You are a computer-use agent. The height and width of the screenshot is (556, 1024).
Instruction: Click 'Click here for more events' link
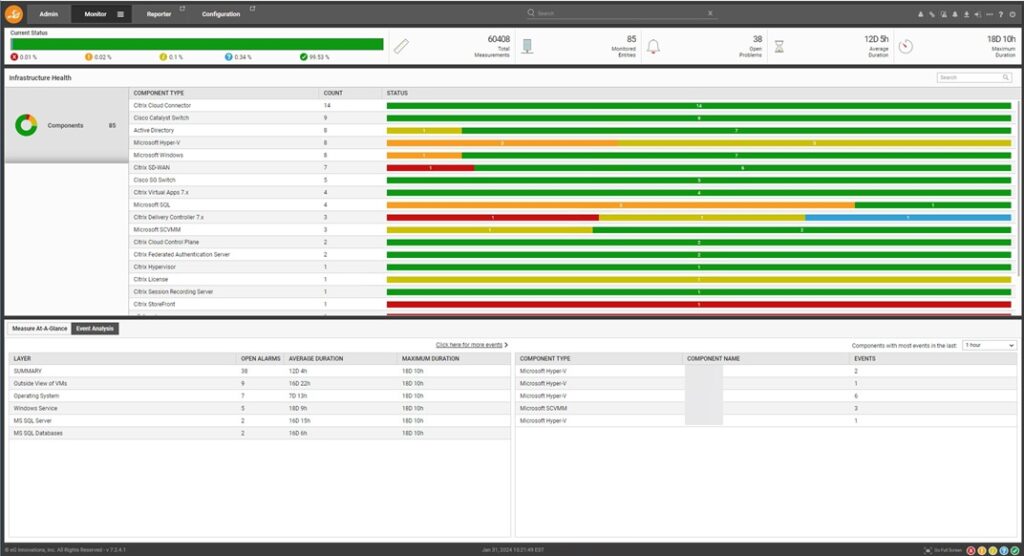(x=469, y=345)
